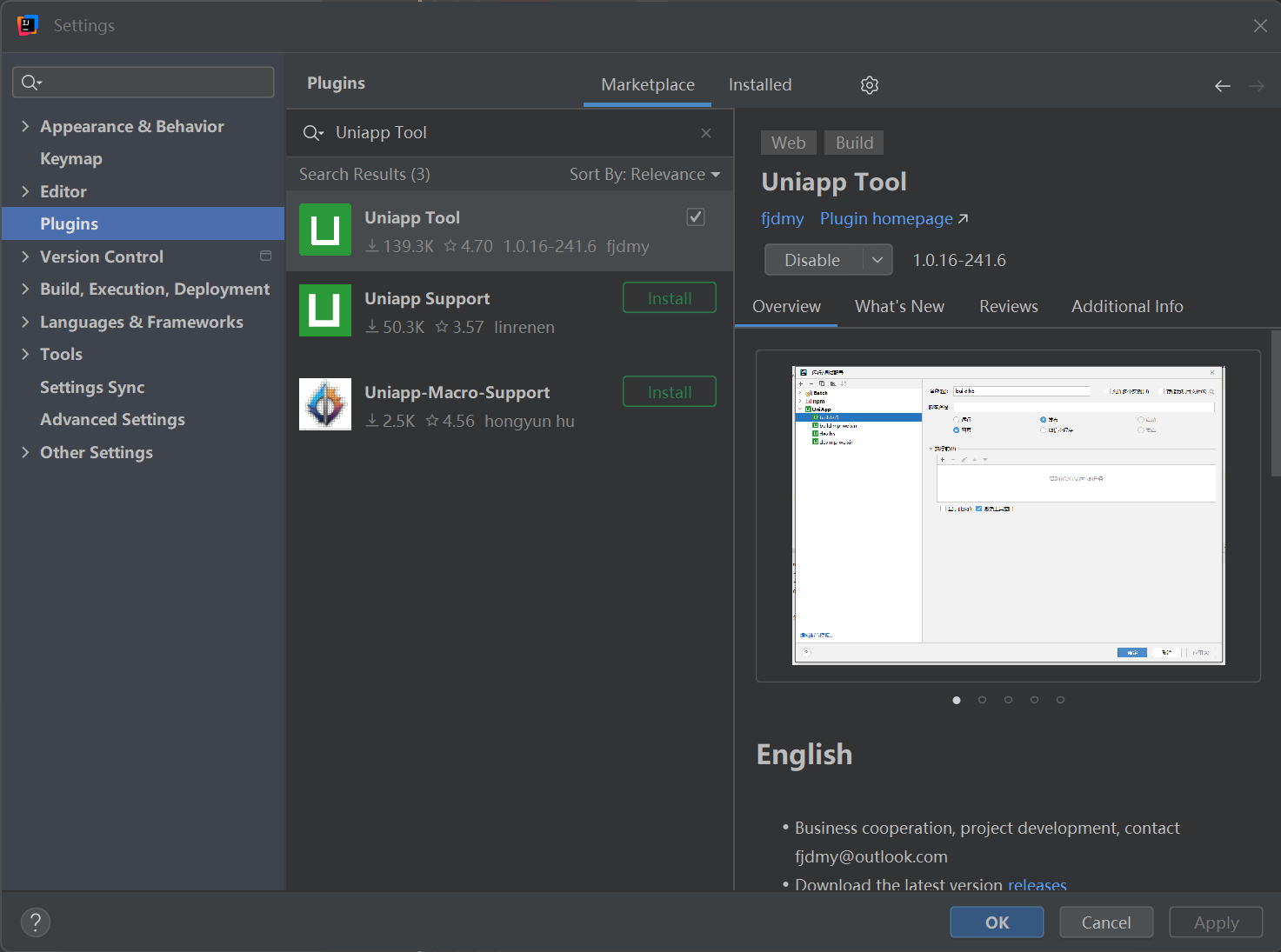Click the Cancel button
Viewport: 1281px width, 952px height.
click(1106, 922)
